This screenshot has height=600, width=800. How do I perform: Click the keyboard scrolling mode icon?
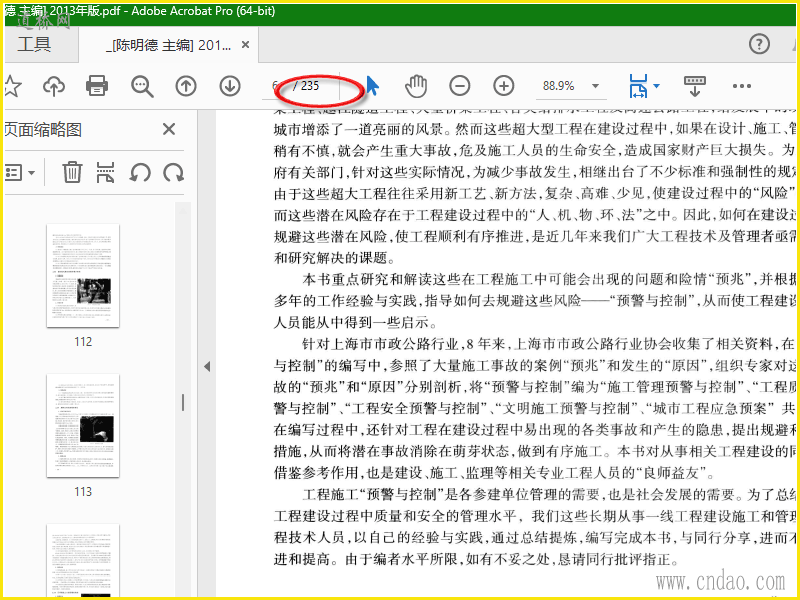(x=694, y=86)
